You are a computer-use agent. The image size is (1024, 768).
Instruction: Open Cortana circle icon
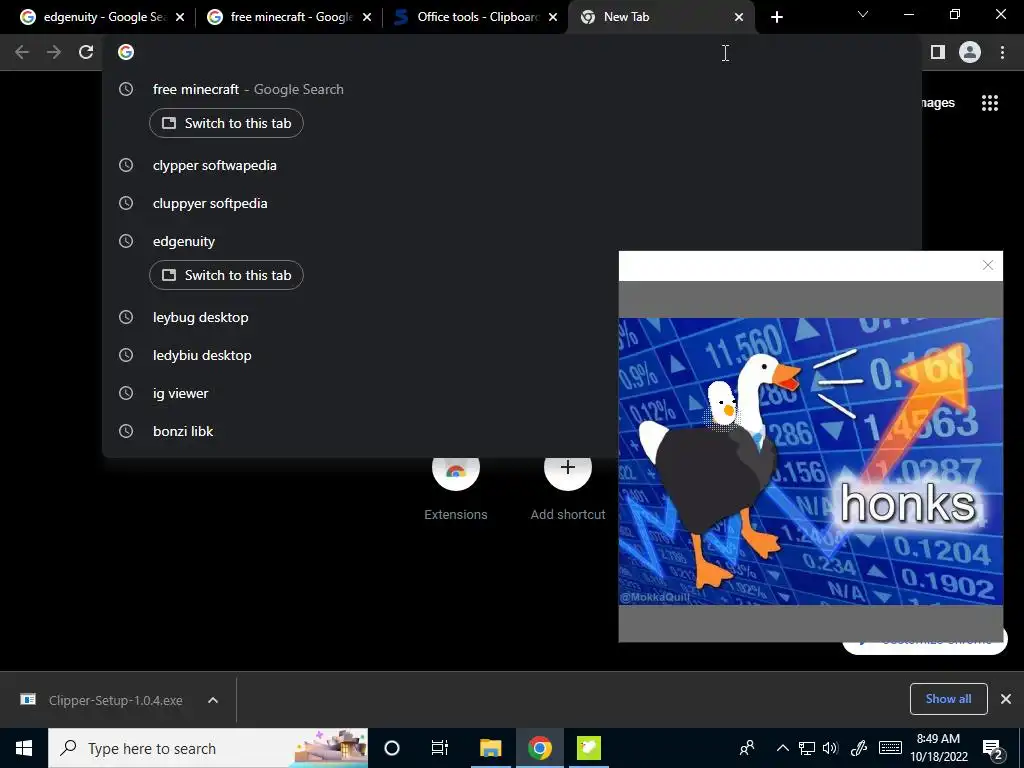(x=392, y=748)
